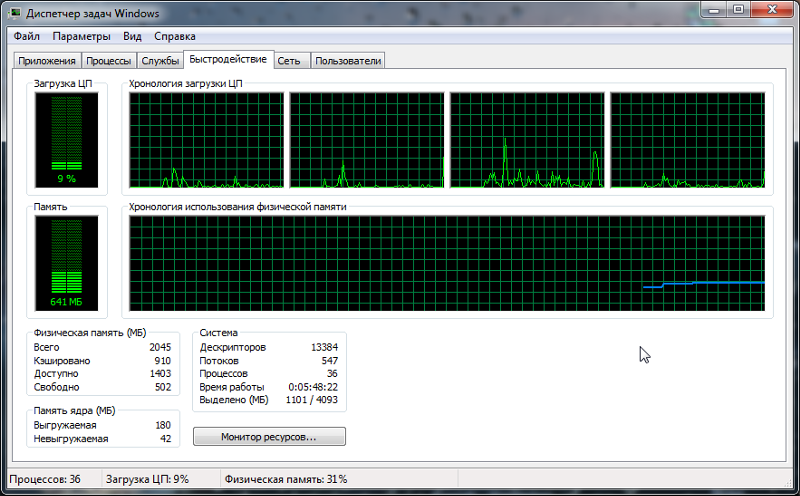Click the status bar Загрузка ЦП: 9% entry

point(147,479)
